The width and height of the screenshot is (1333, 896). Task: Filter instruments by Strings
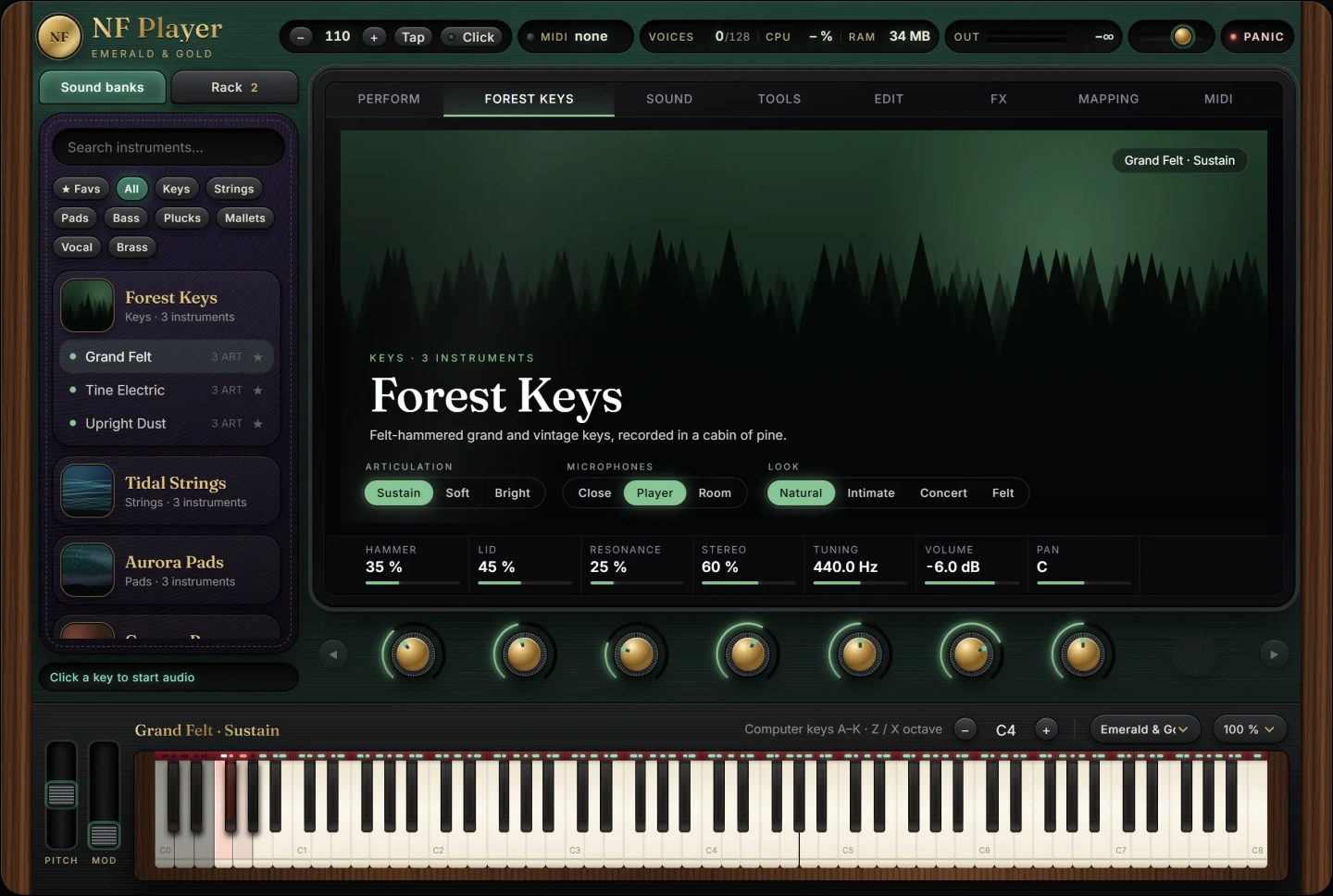pos(233,189)
